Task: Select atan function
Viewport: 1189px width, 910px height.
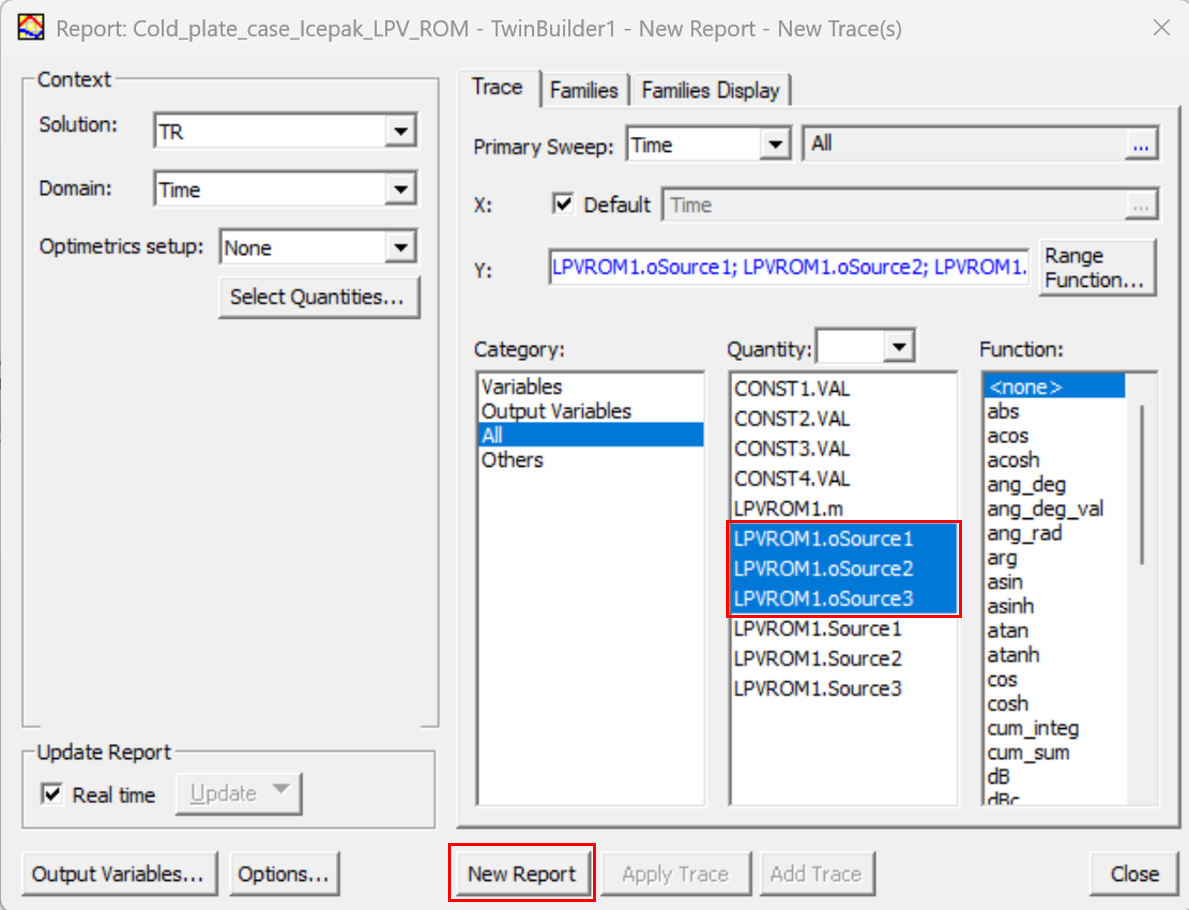Action: pyautogui.click(x=1055, y=630)
